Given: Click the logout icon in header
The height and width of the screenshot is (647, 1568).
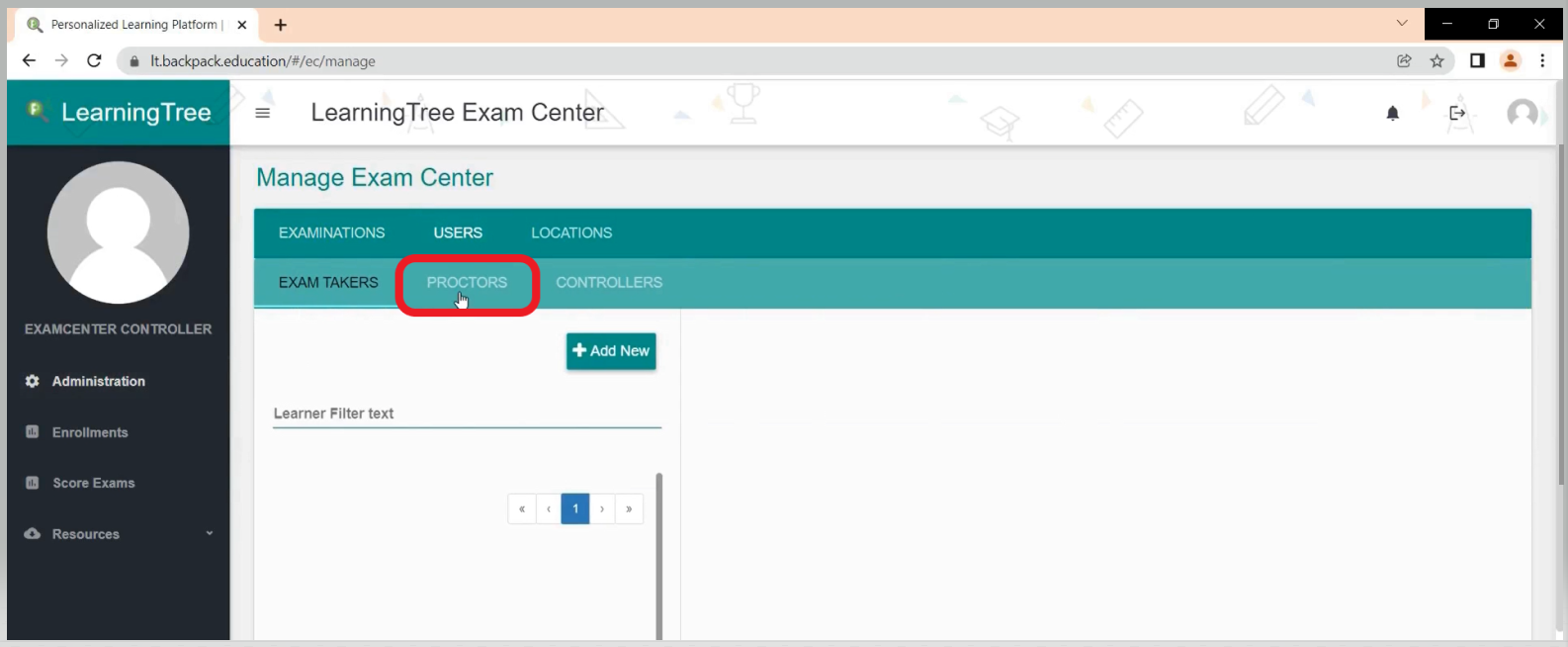Looking at the screenshot, I should coord(1456,114).
